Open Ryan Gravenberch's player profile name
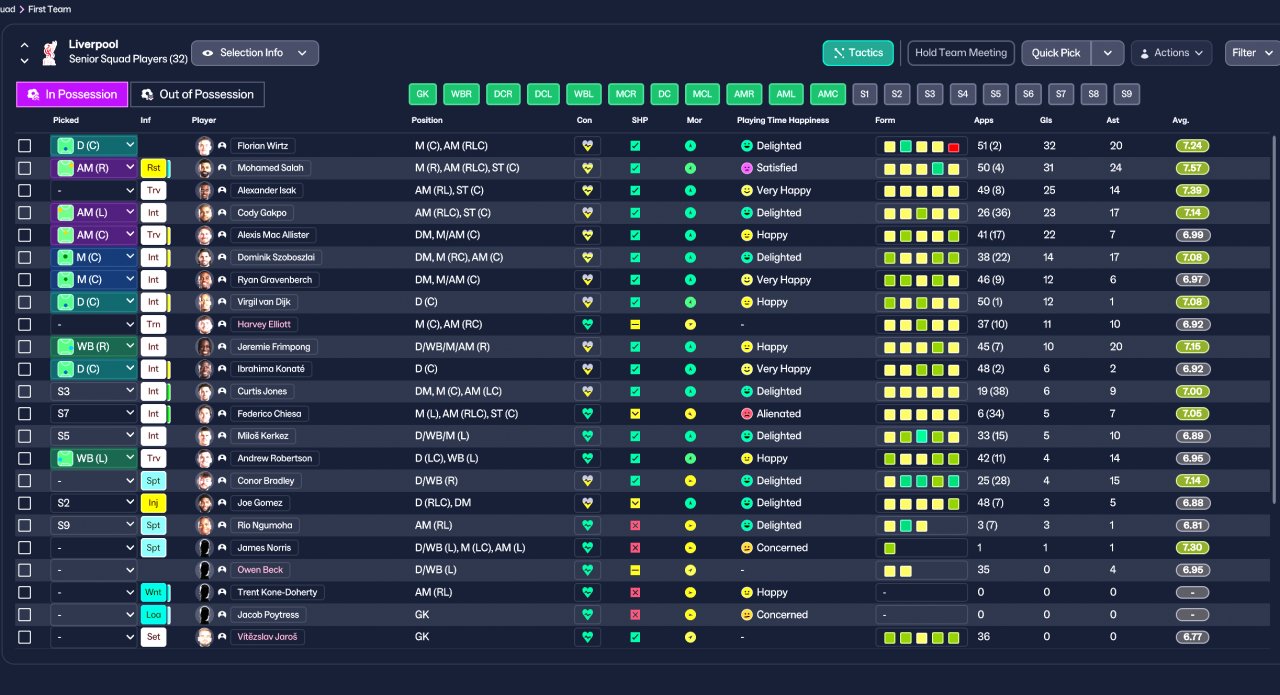1280x695 pixels. click(x=275, y=280)
